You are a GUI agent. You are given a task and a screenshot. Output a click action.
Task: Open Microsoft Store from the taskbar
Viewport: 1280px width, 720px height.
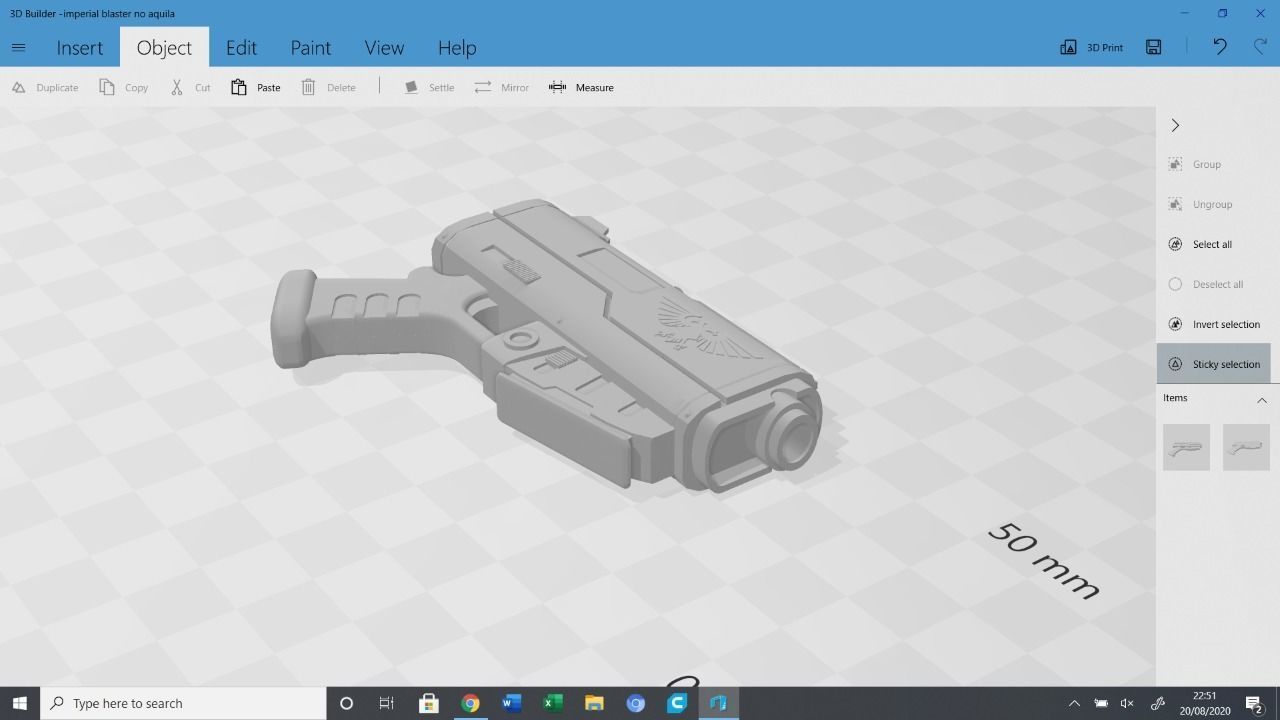429,703
